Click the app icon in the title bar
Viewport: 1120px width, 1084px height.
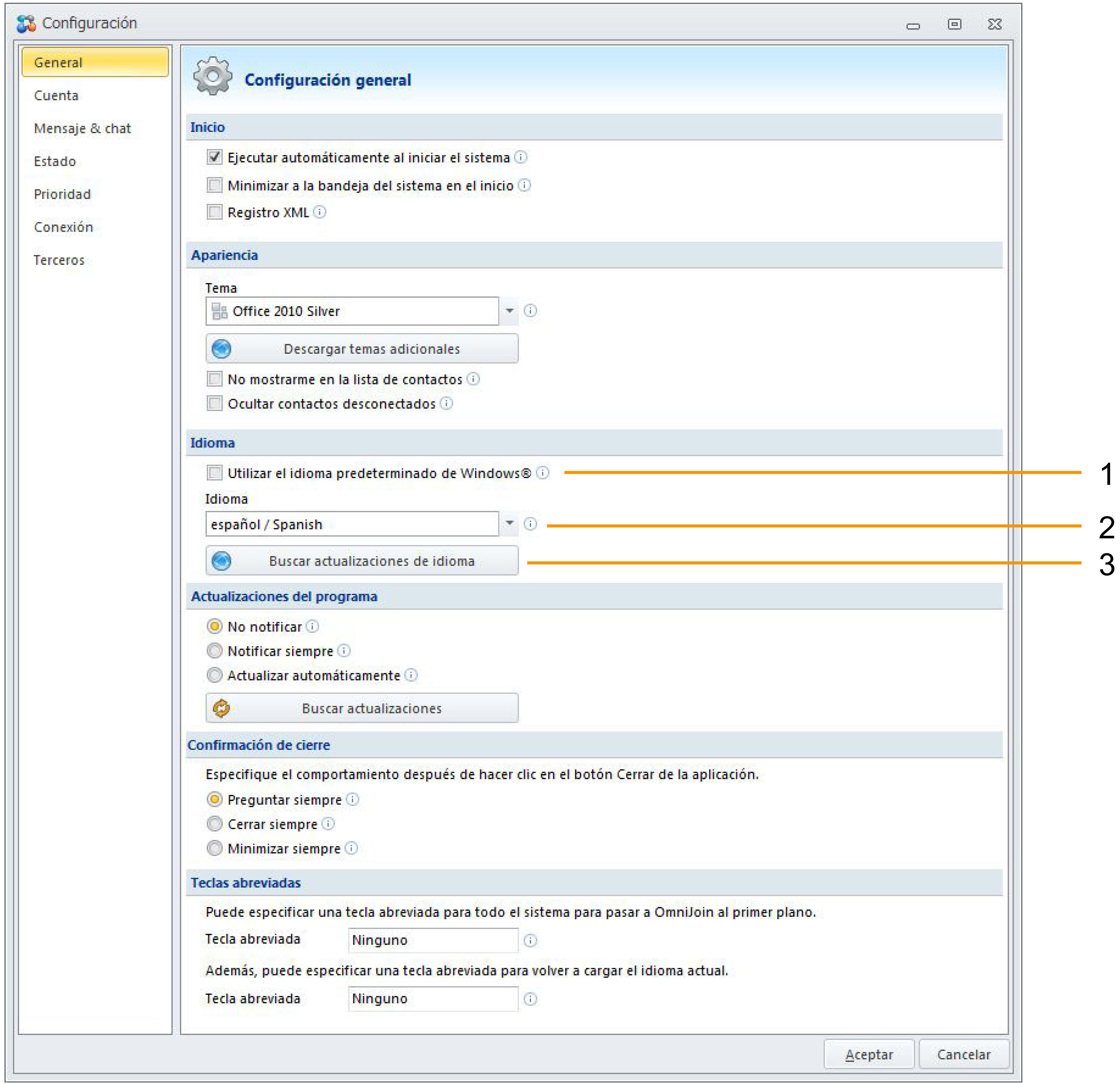[x=26, y=23]
